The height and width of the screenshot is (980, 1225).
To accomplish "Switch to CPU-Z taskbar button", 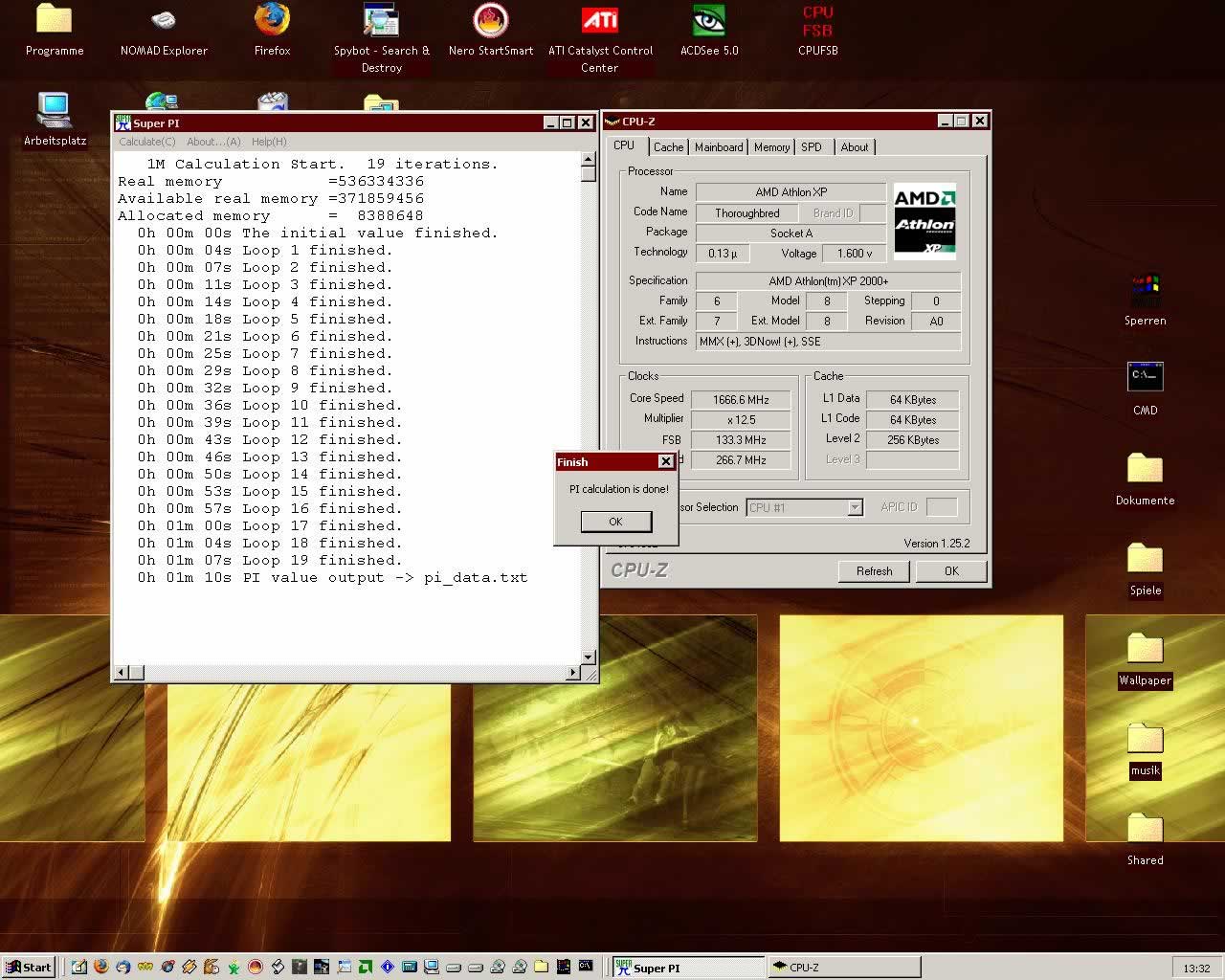I will tap(844, 967).
